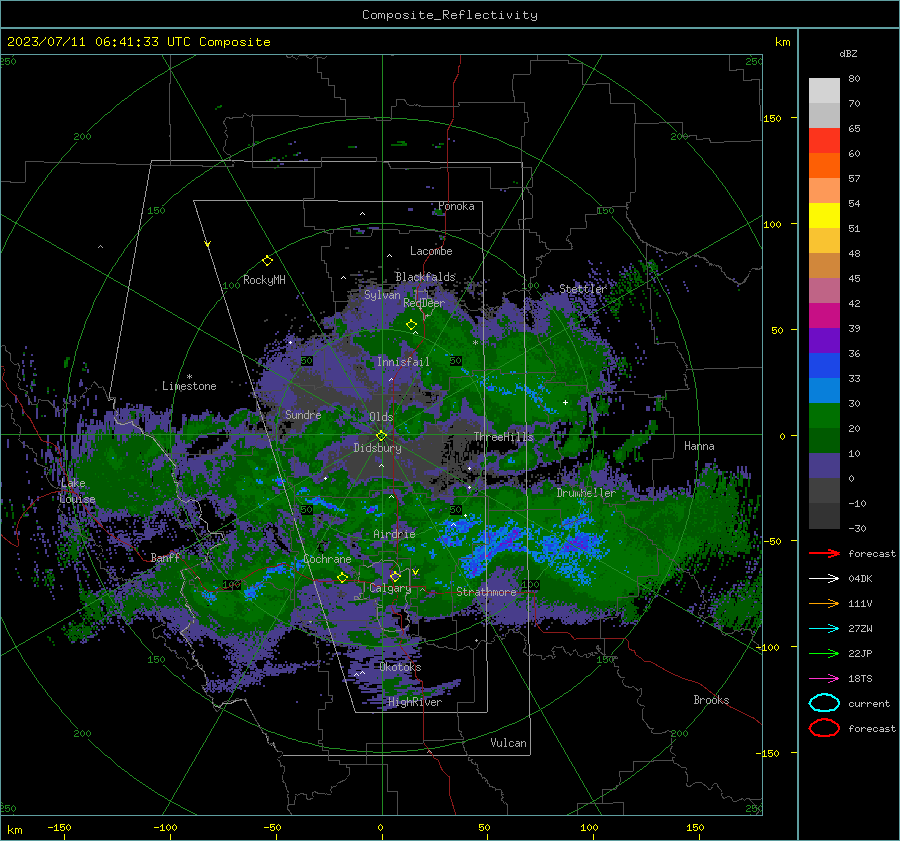Click the Didsbury city label
Viewport: 900px width, 841px height.
coord(377,448)
